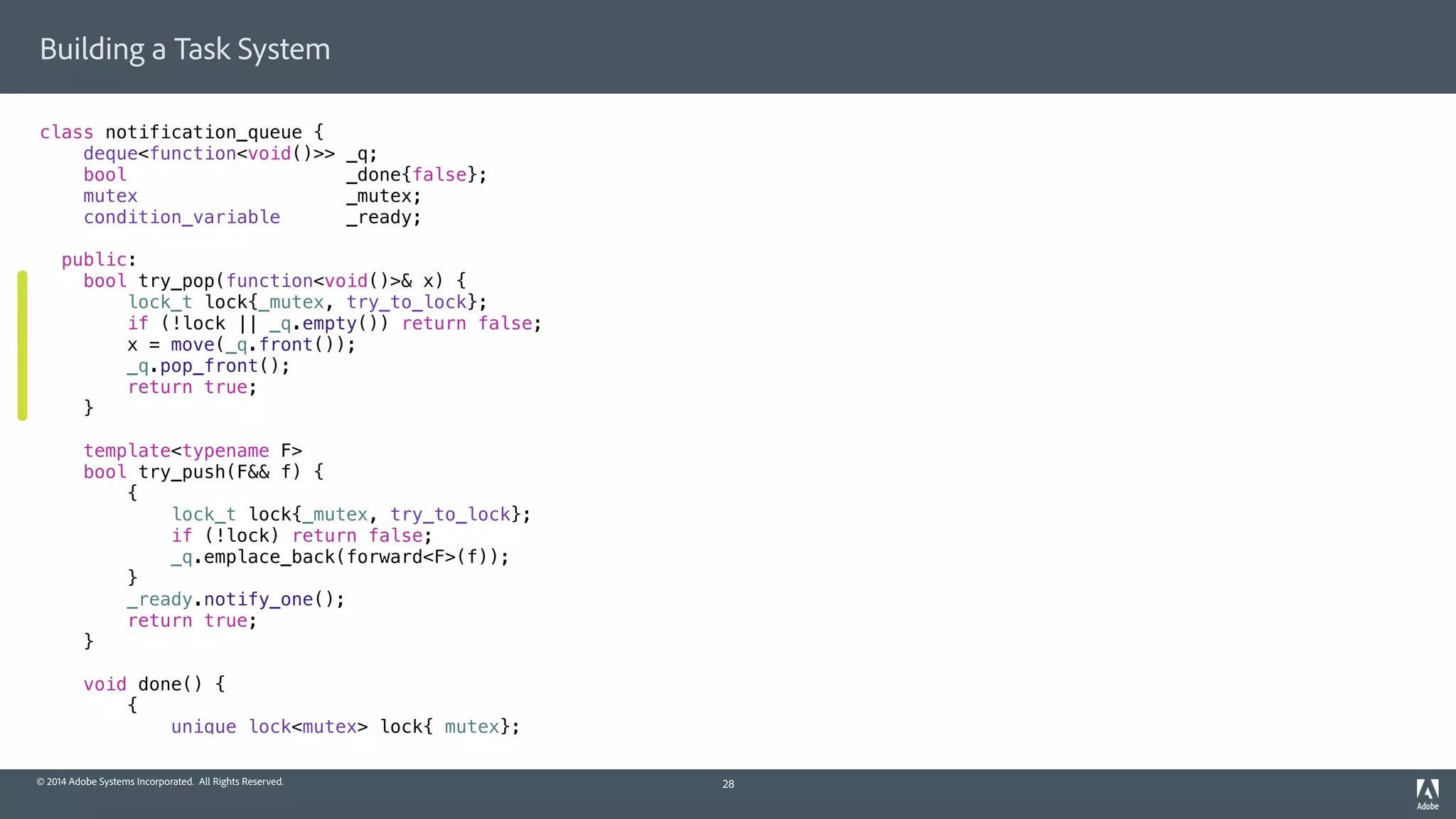Click the _q.pop_front() call

208,366
